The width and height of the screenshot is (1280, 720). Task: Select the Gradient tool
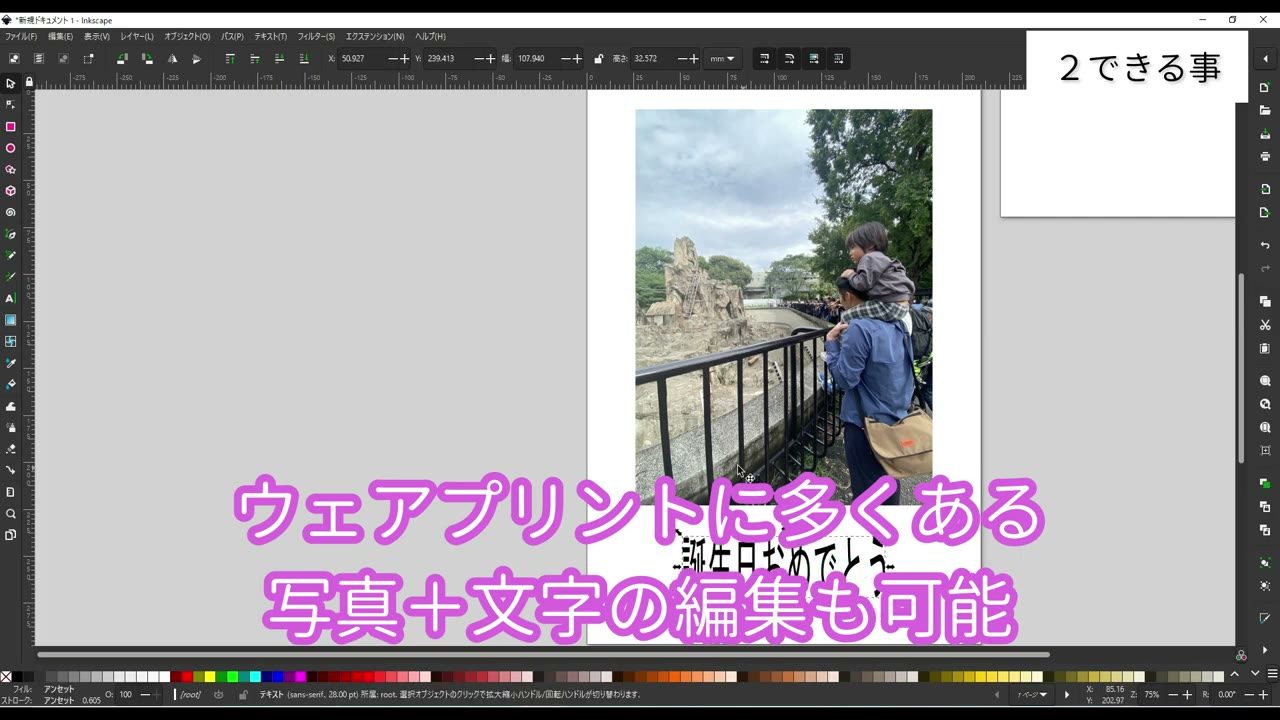(x=11, y=320)
